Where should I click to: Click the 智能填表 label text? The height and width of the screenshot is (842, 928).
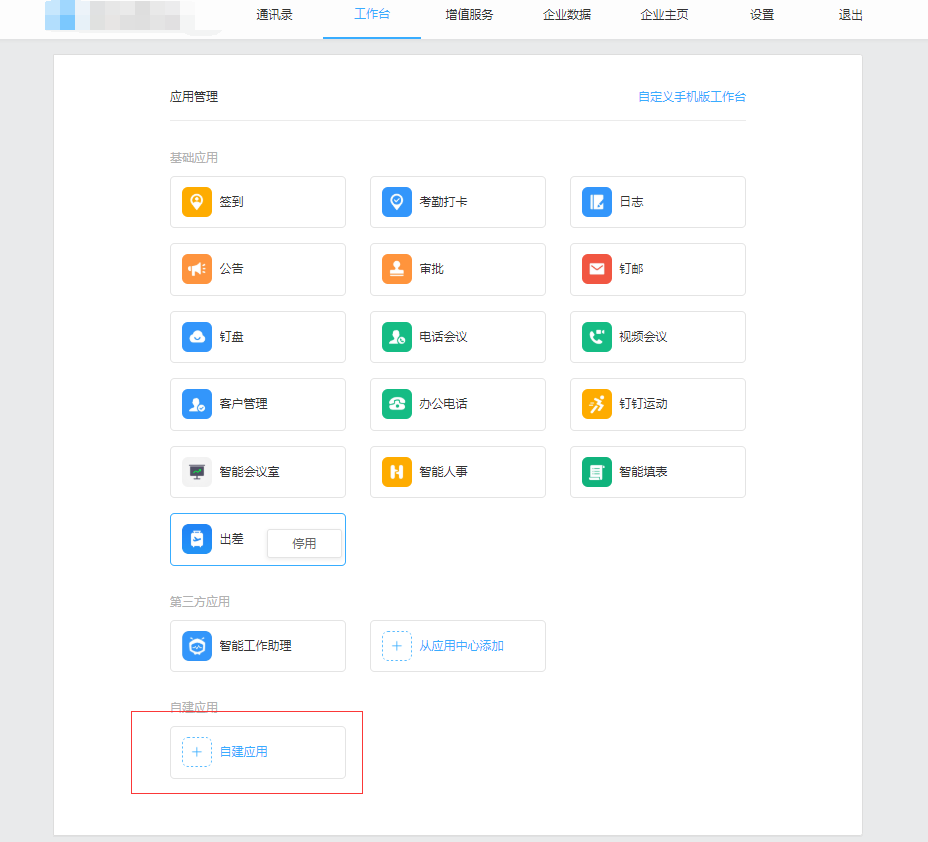coord(643,472)
